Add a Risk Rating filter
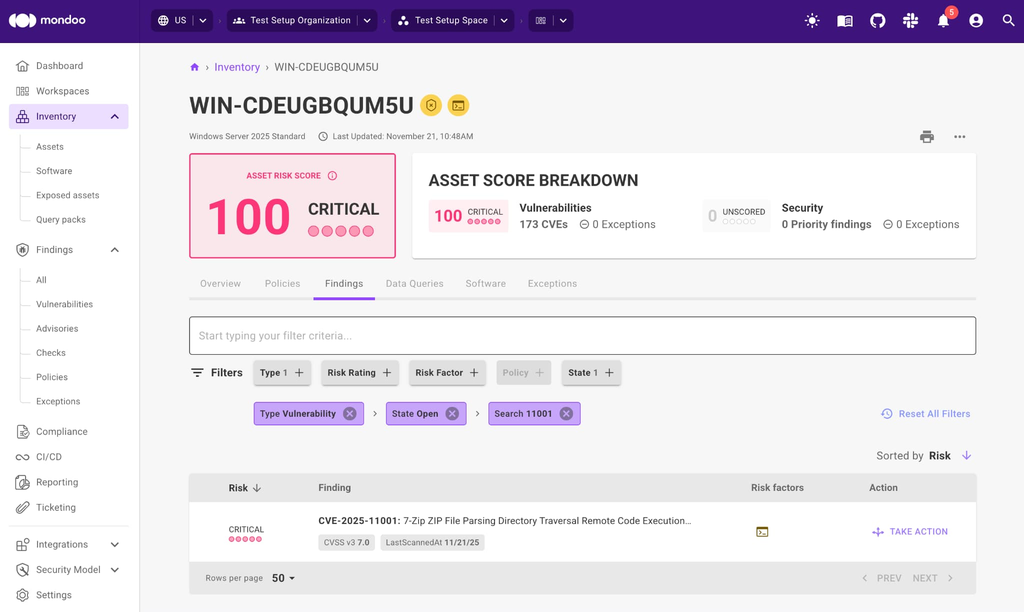 360,372
